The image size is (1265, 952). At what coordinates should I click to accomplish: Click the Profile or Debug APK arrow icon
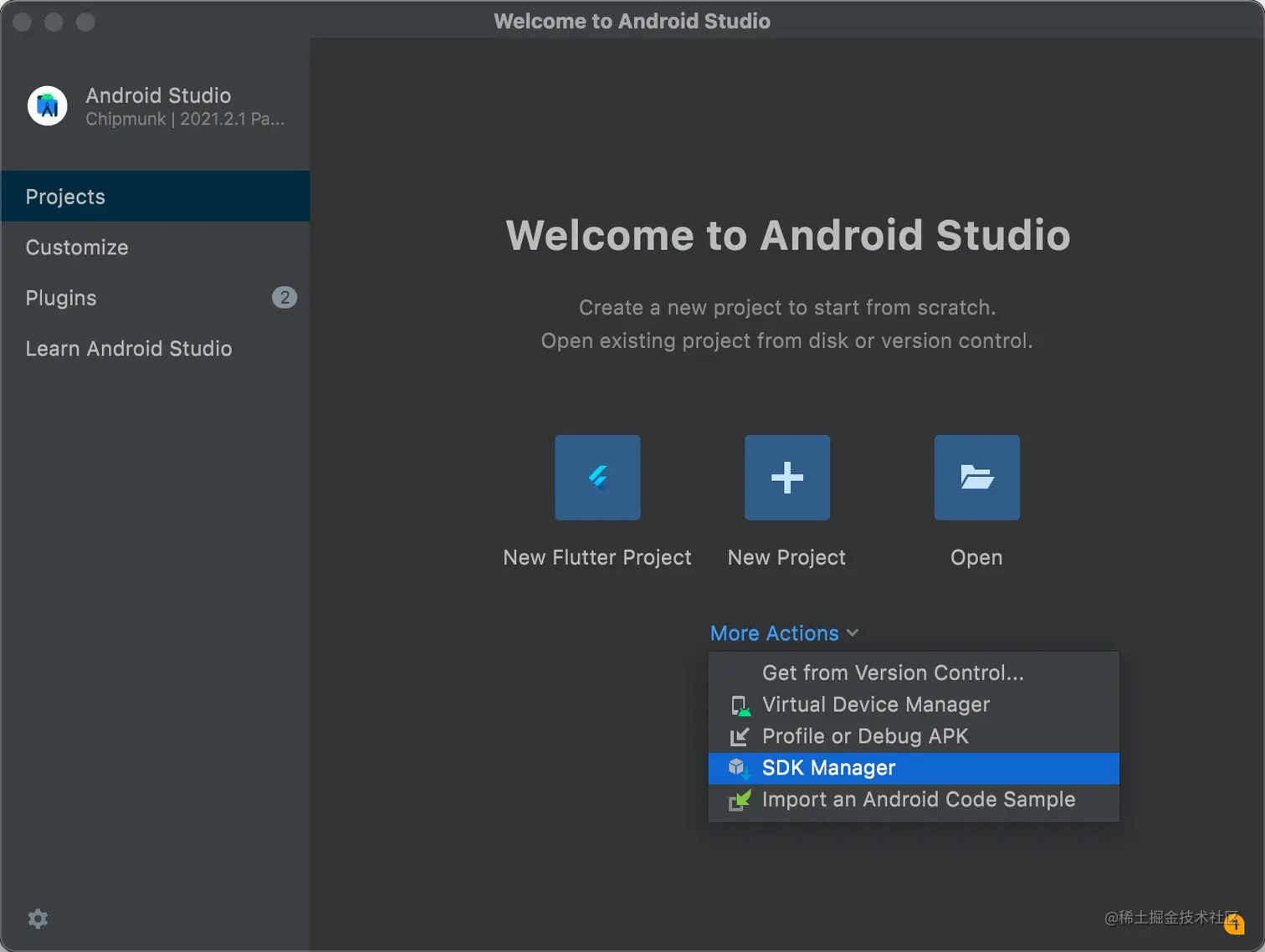[740, 737]
